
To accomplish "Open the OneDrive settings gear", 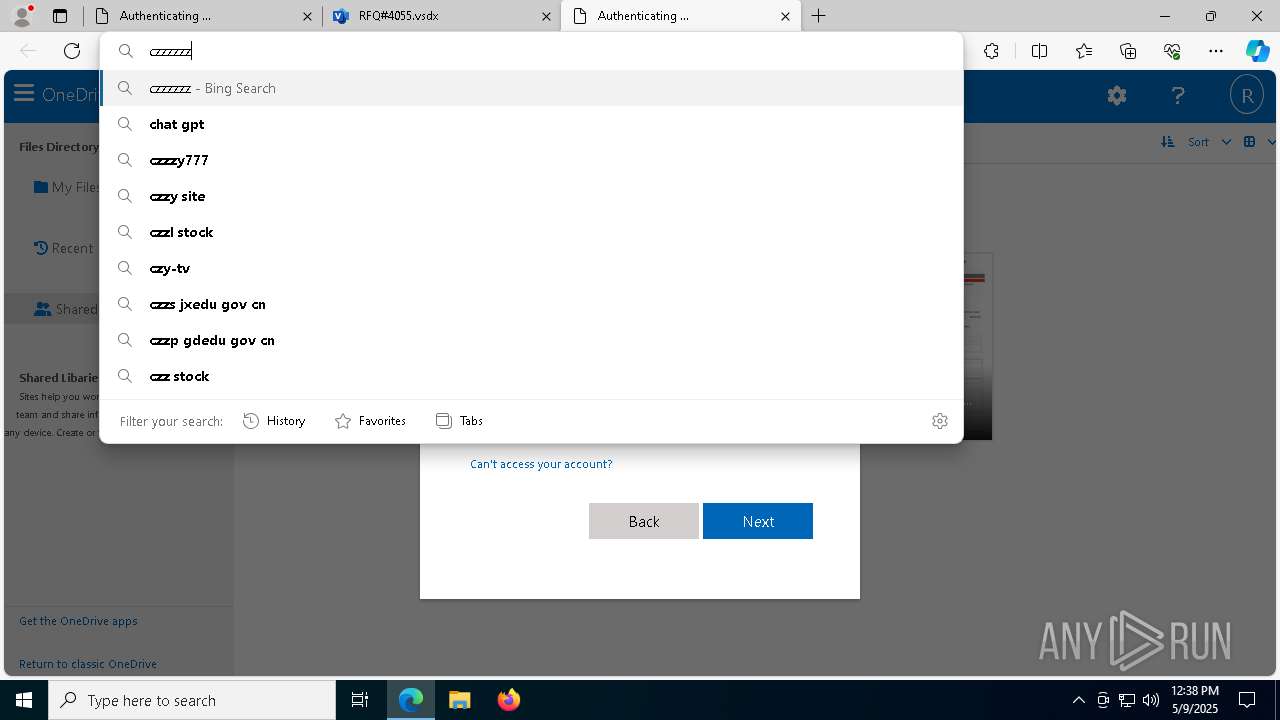I will coord(1117,96).
